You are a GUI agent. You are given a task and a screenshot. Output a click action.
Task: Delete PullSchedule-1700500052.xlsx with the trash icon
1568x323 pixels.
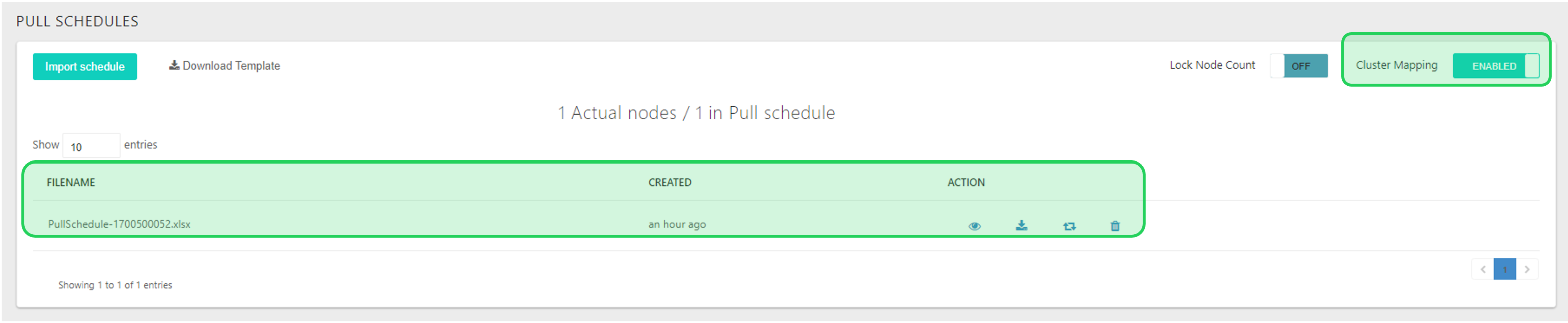1116,225
